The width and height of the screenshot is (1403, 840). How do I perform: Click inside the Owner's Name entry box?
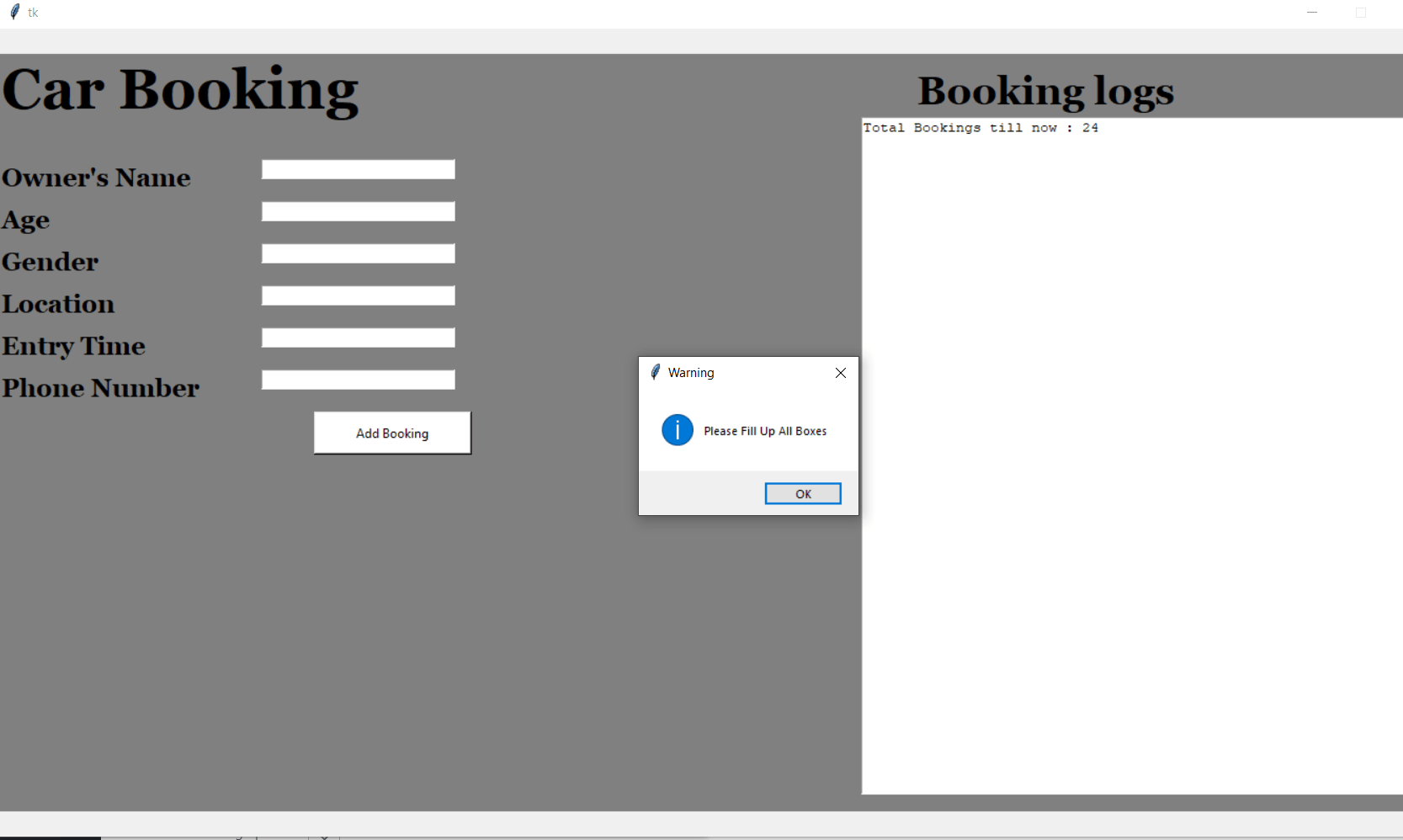[x=358, y=169]
